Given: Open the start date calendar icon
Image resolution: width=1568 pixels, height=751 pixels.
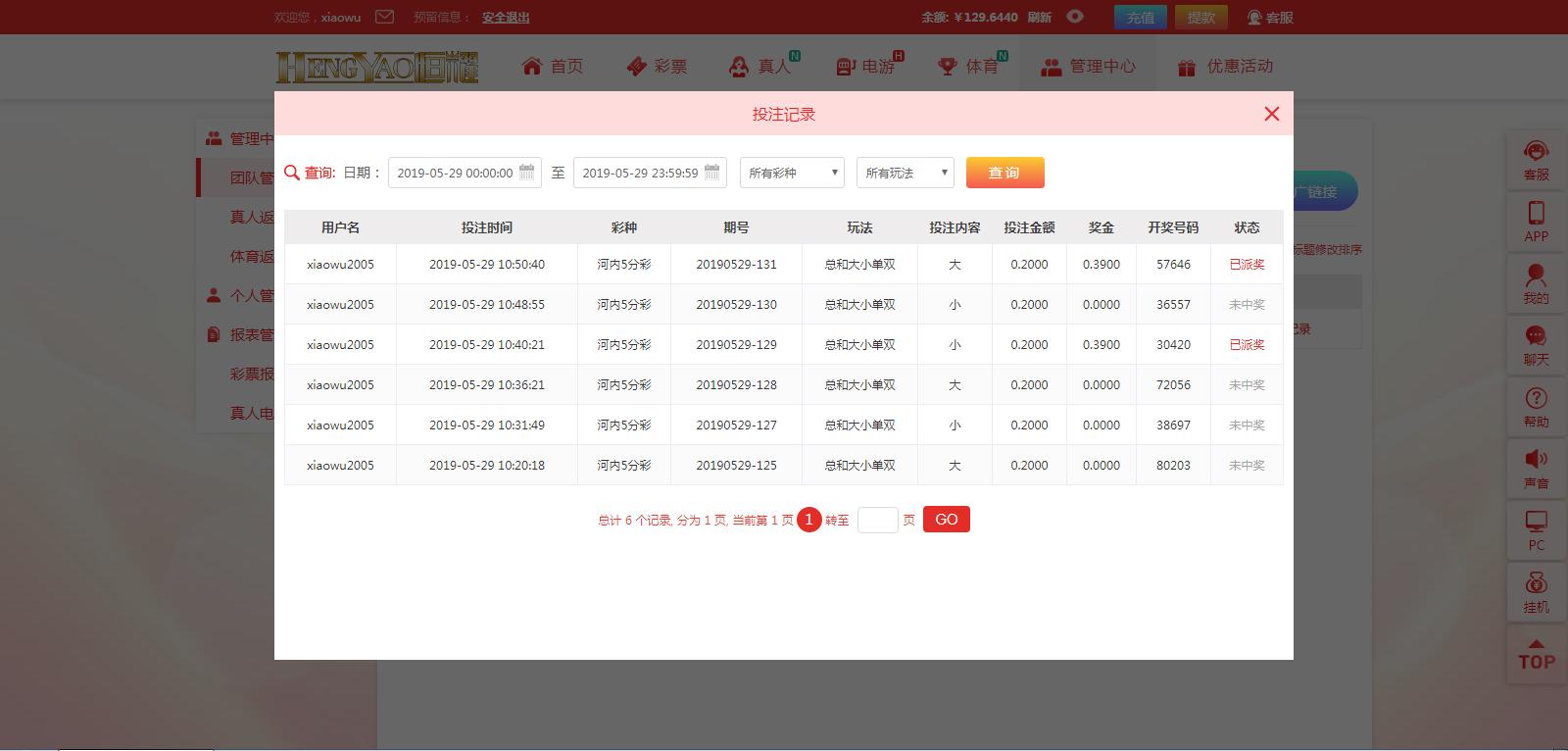Looking at the screenshot, I should point(527,172).
